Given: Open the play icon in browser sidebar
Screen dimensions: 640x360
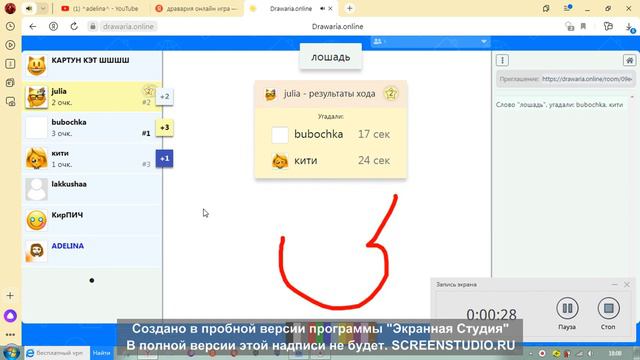Looking at the screenshot, I should [x=10, y=45].
